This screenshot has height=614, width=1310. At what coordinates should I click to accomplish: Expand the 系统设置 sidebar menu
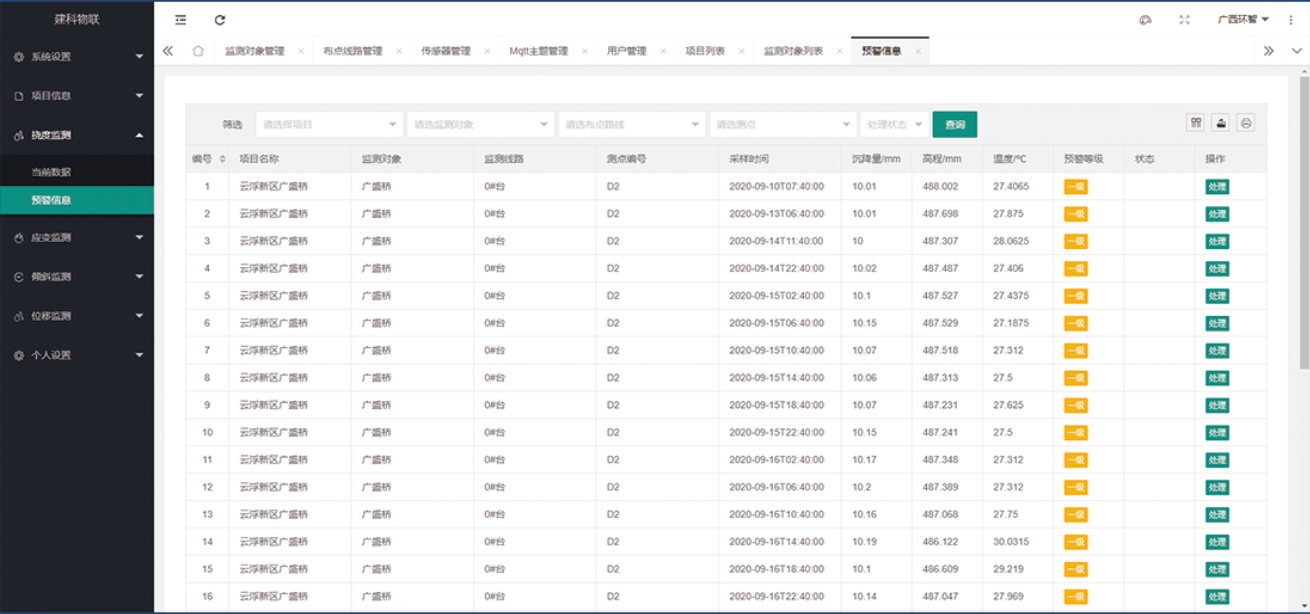pyautogui.click(x=77, y=57)
